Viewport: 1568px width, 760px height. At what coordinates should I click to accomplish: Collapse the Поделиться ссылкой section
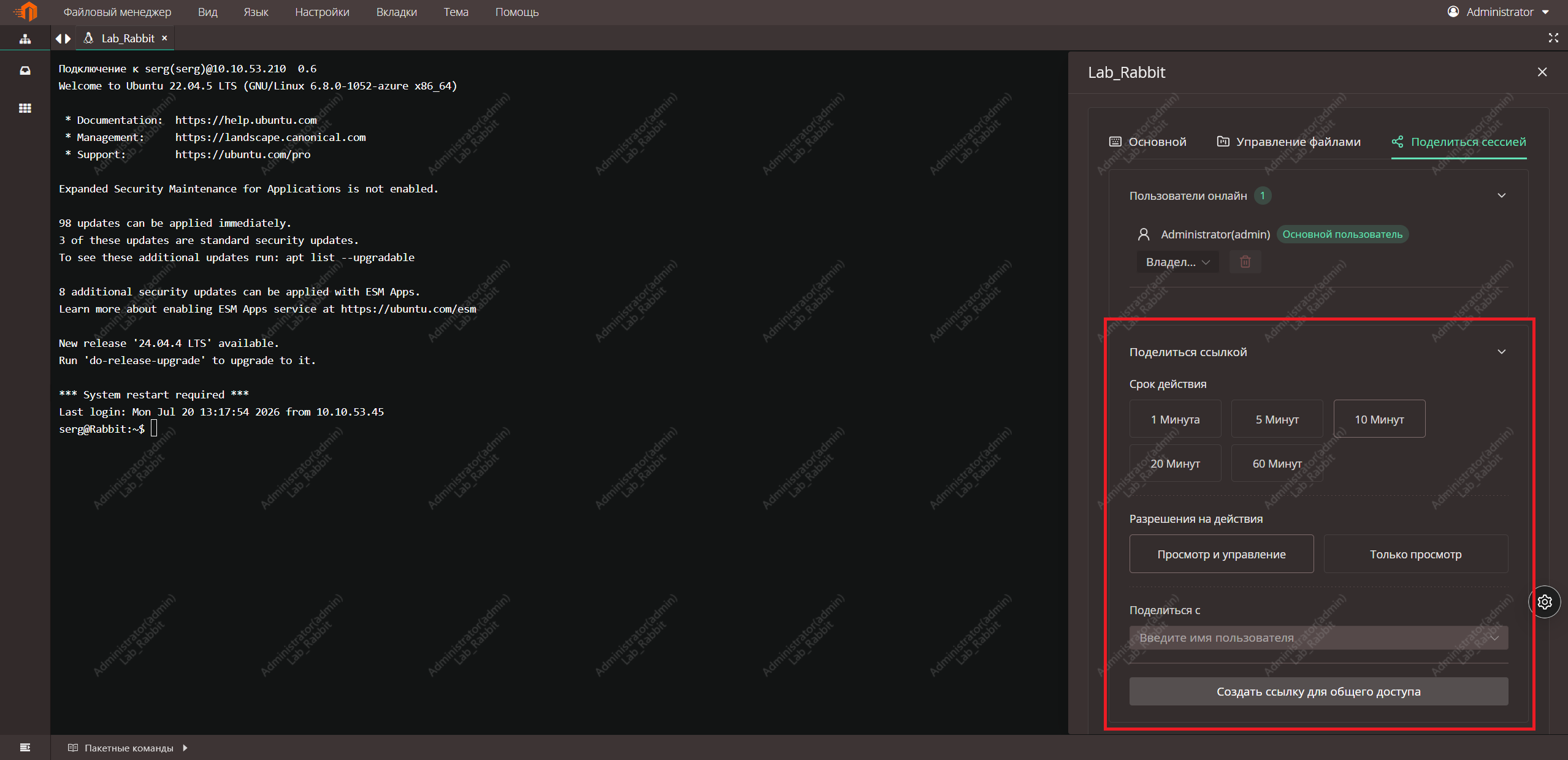1502,352
